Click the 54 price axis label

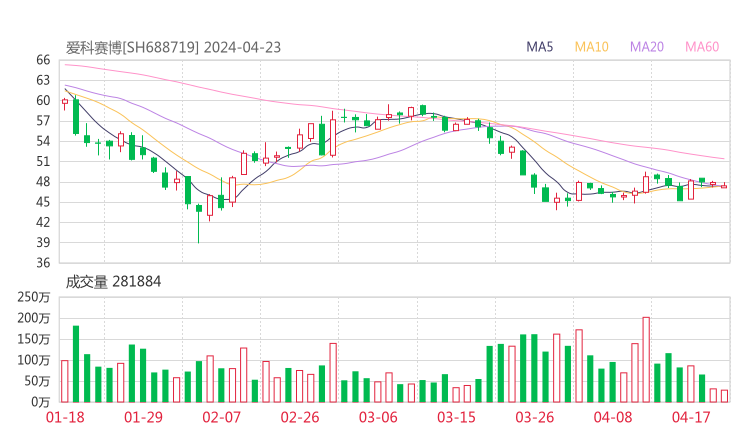[43, 141]
